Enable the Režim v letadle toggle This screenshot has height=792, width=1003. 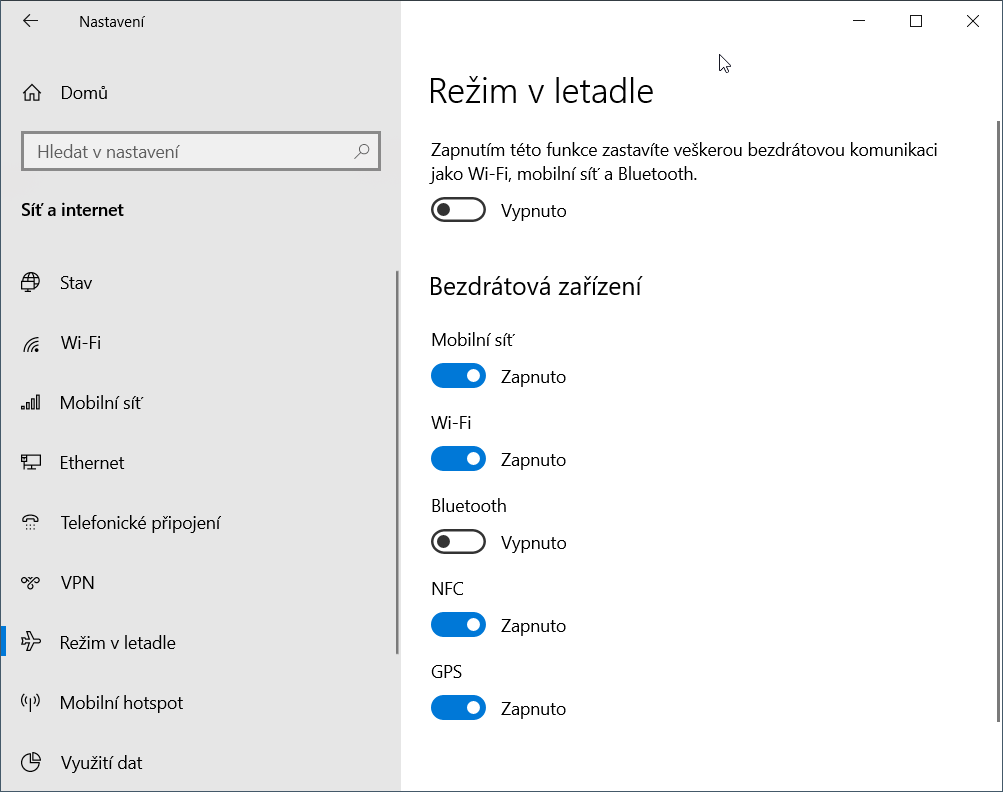[x=458, y=211]
